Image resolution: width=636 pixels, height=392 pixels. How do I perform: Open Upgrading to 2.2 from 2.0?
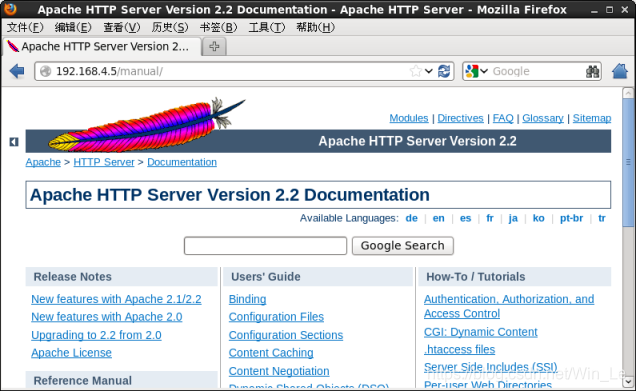point(96,335)
